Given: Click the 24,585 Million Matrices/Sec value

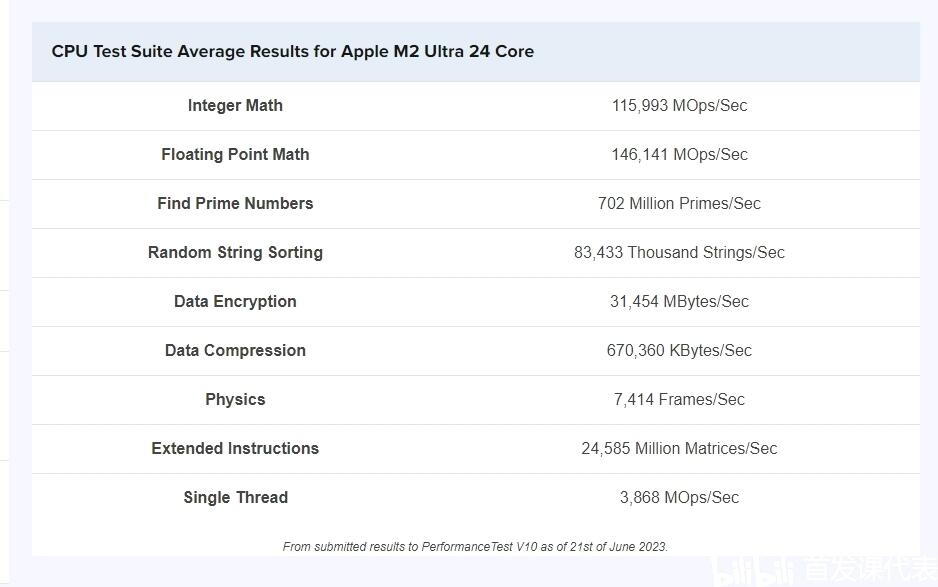Looking at the screenshot, I should coord(679,448).
